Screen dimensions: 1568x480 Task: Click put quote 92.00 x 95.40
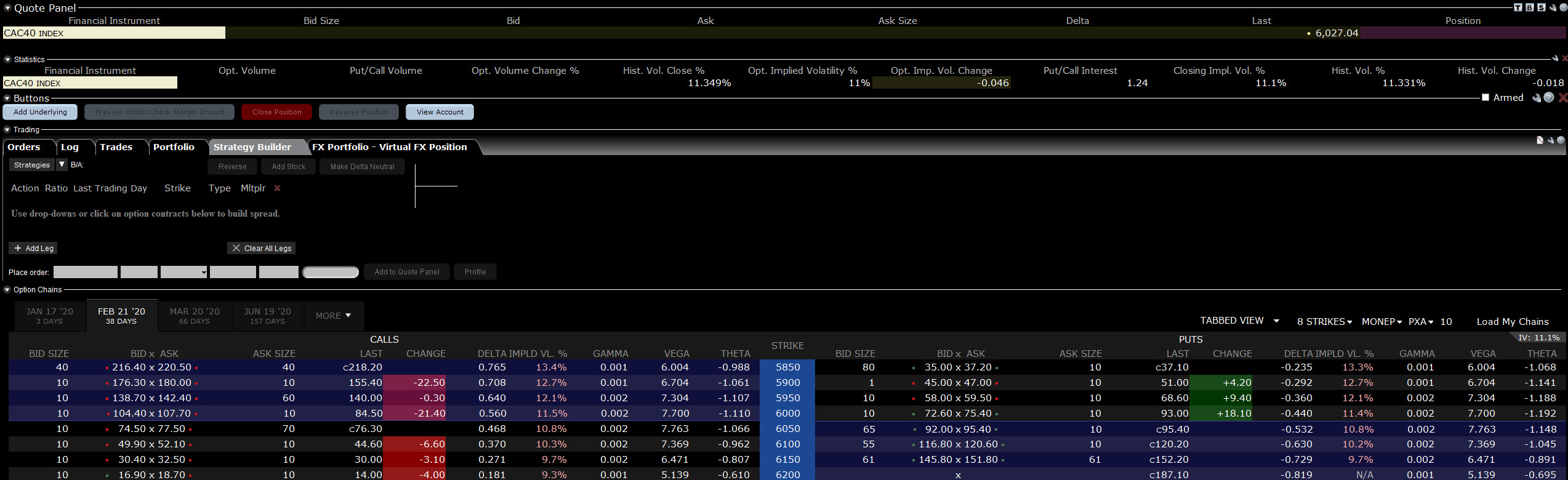tap(958, 429)
